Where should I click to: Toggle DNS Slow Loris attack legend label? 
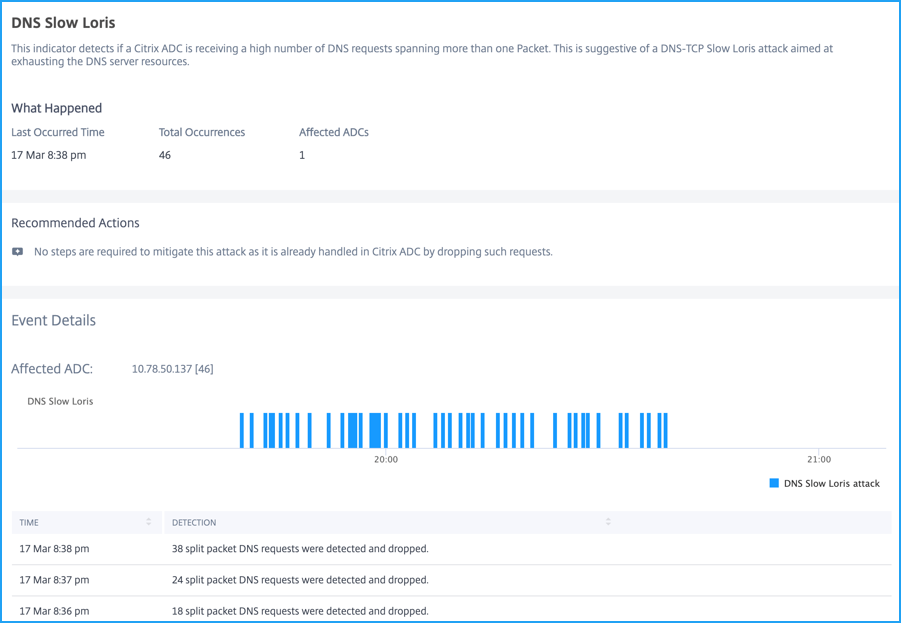click(831, 484)
